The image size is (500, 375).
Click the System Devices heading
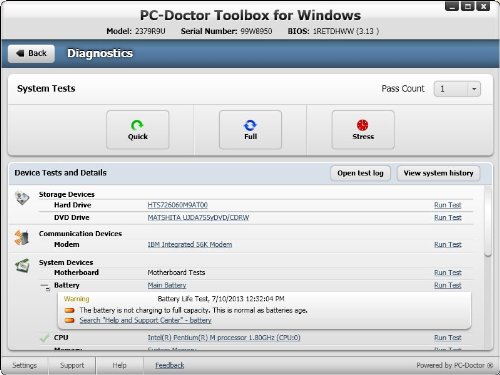click(x=66, y=262)
